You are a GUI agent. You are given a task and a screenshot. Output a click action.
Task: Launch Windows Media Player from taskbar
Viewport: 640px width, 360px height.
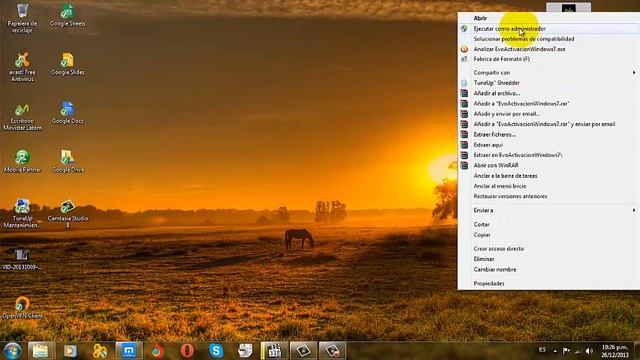70,351
